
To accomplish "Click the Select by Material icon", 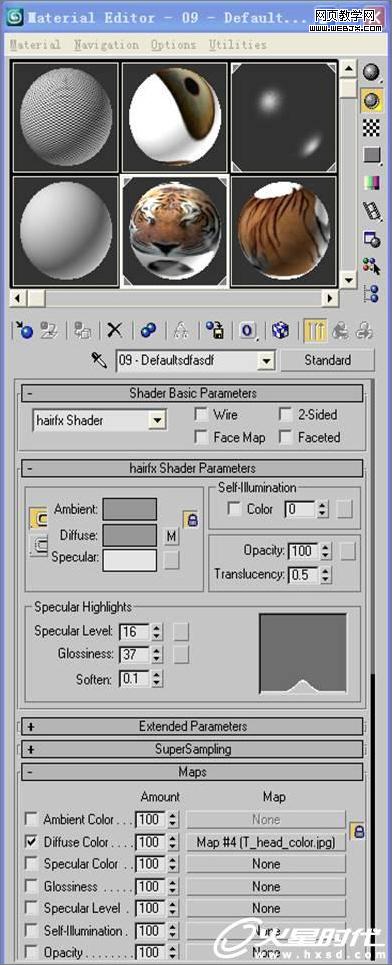I will pos(371,266).
